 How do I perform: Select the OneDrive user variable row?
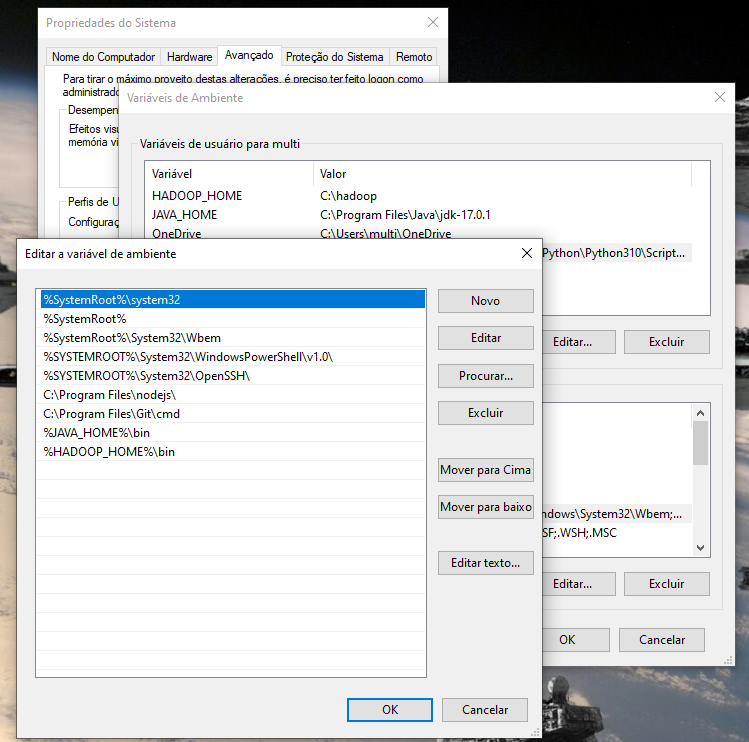(x=421, y=233)
